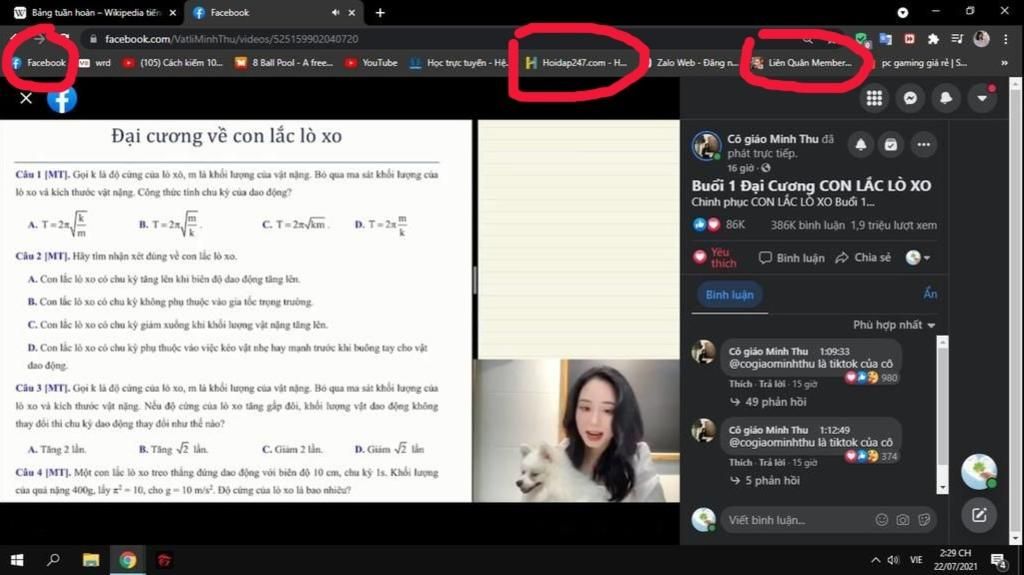Open the Liên Quân Member bookmark

[x=803, y=63]
